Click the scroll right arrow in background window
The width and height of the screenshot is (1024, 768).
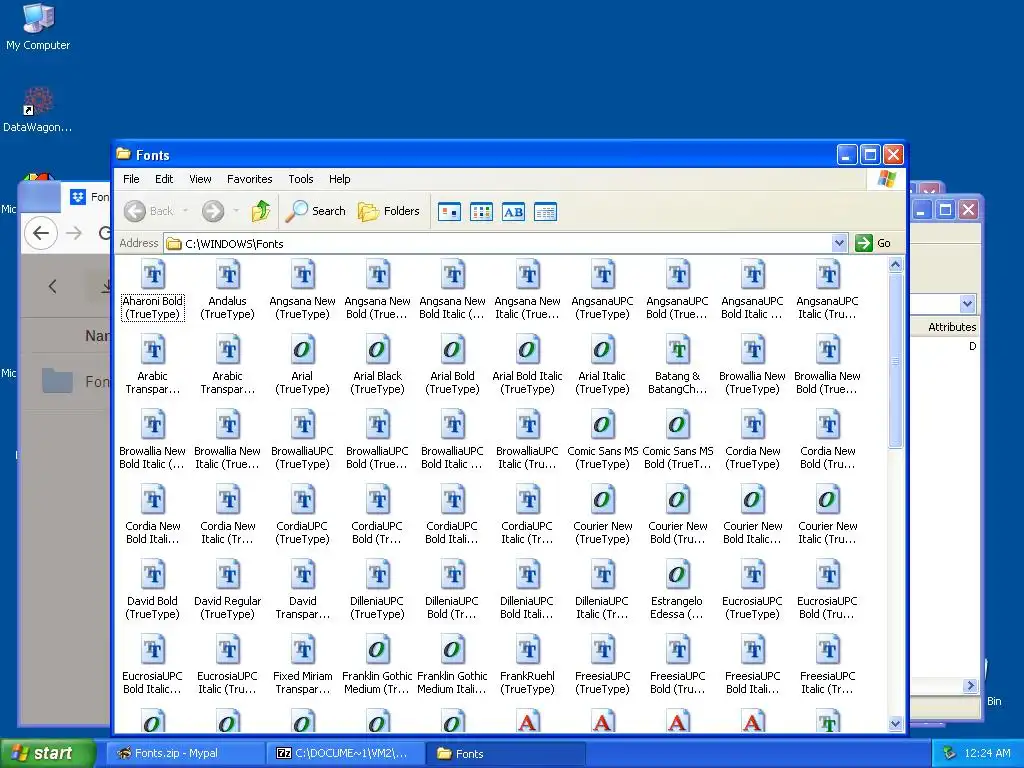click(x=970, y=685)
